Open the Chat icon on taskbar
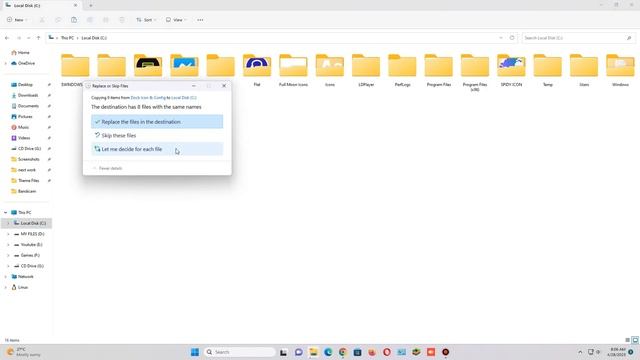 [298, 352]
